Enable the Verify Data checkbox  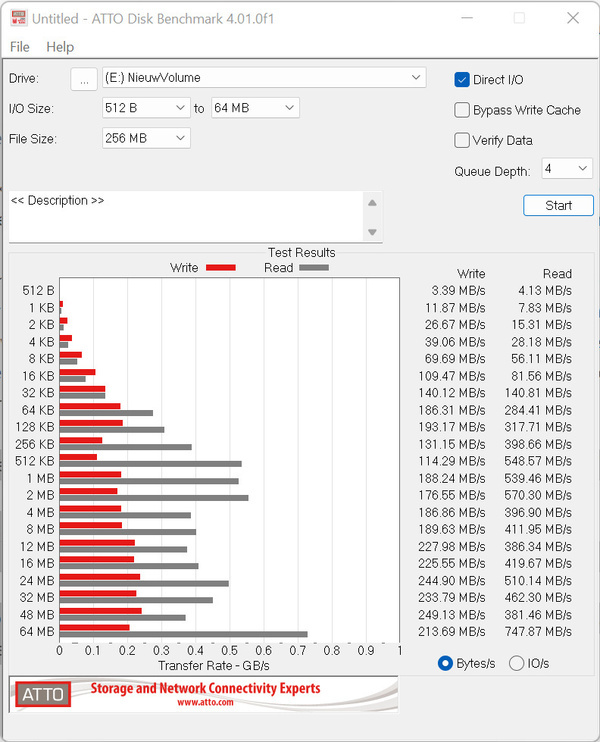pyautogui.click(x=462, y=140)
